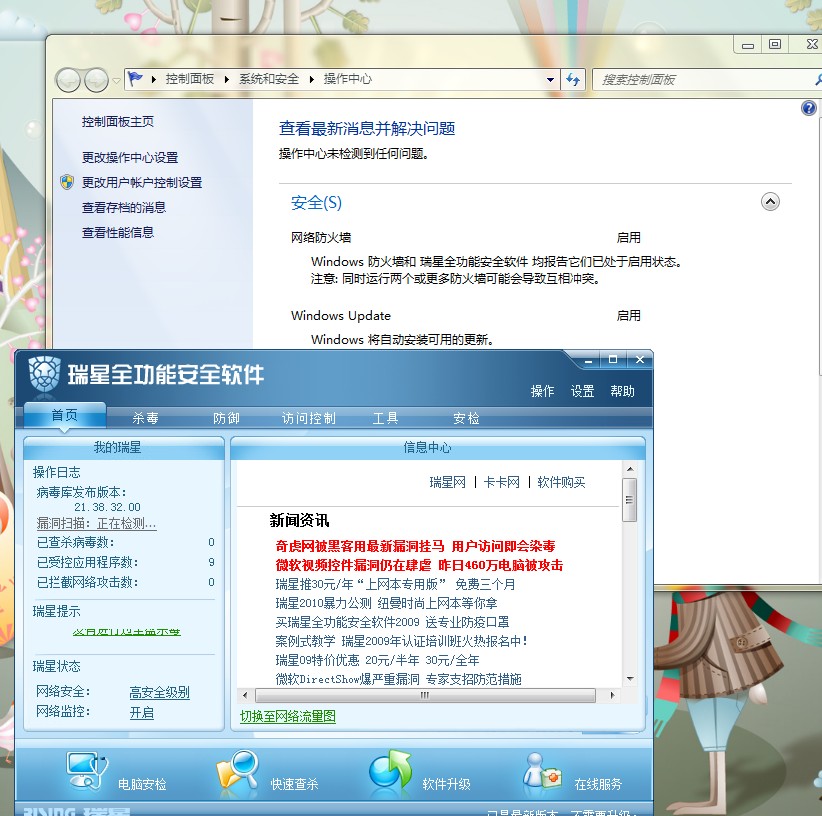This screenshot has width=822, height=816.
Task: Open 在线服务 online service icon
Action: [x=543, y=770]
